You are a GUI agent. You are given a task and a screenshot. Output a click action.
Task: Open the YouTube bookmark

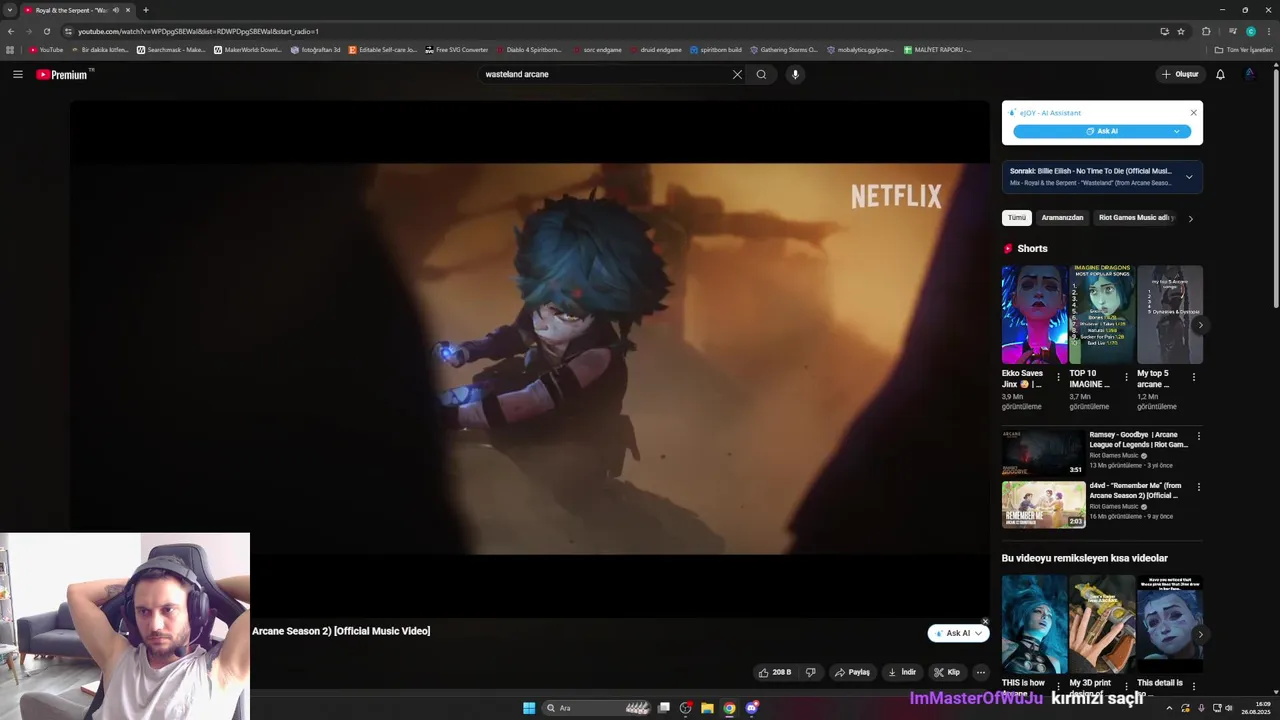[x=46, y=49]
